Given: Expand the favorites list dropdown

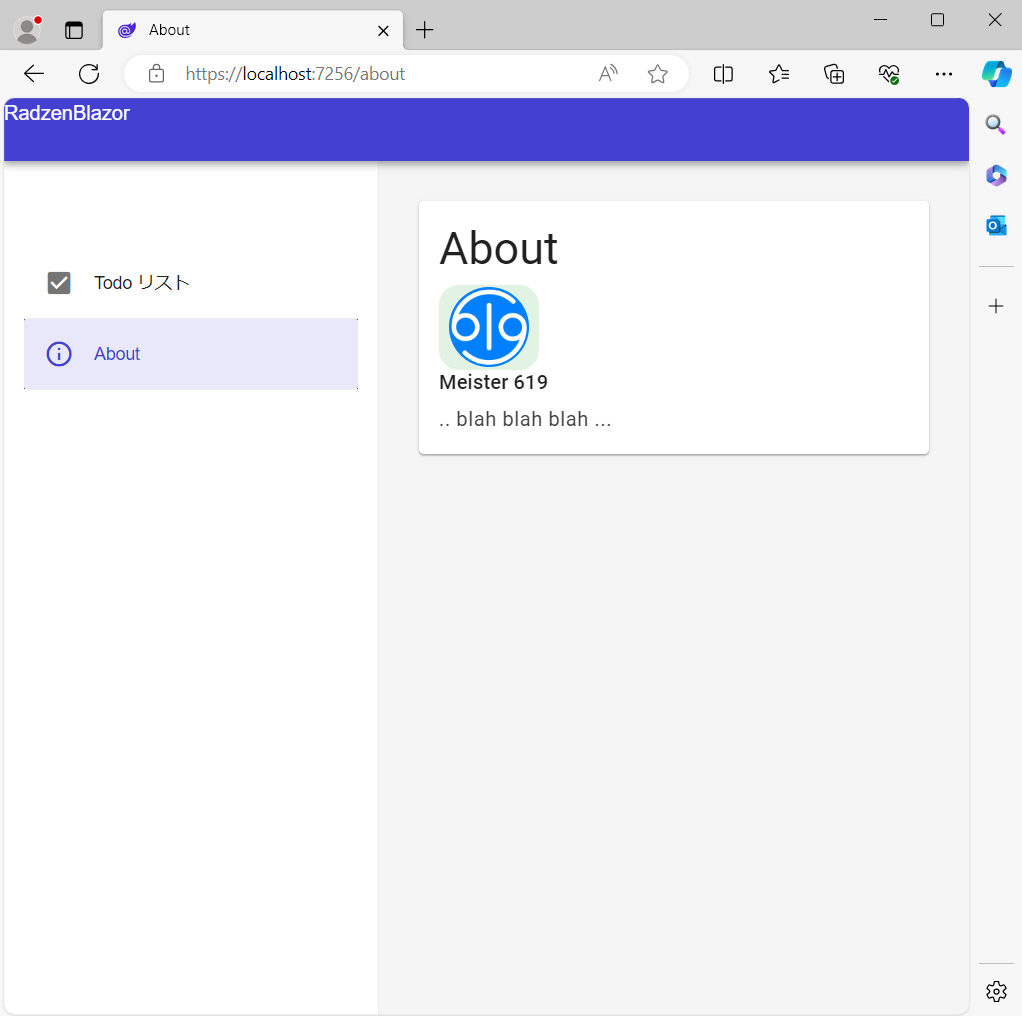Looking at the screenshot, I should coord(779,73).
